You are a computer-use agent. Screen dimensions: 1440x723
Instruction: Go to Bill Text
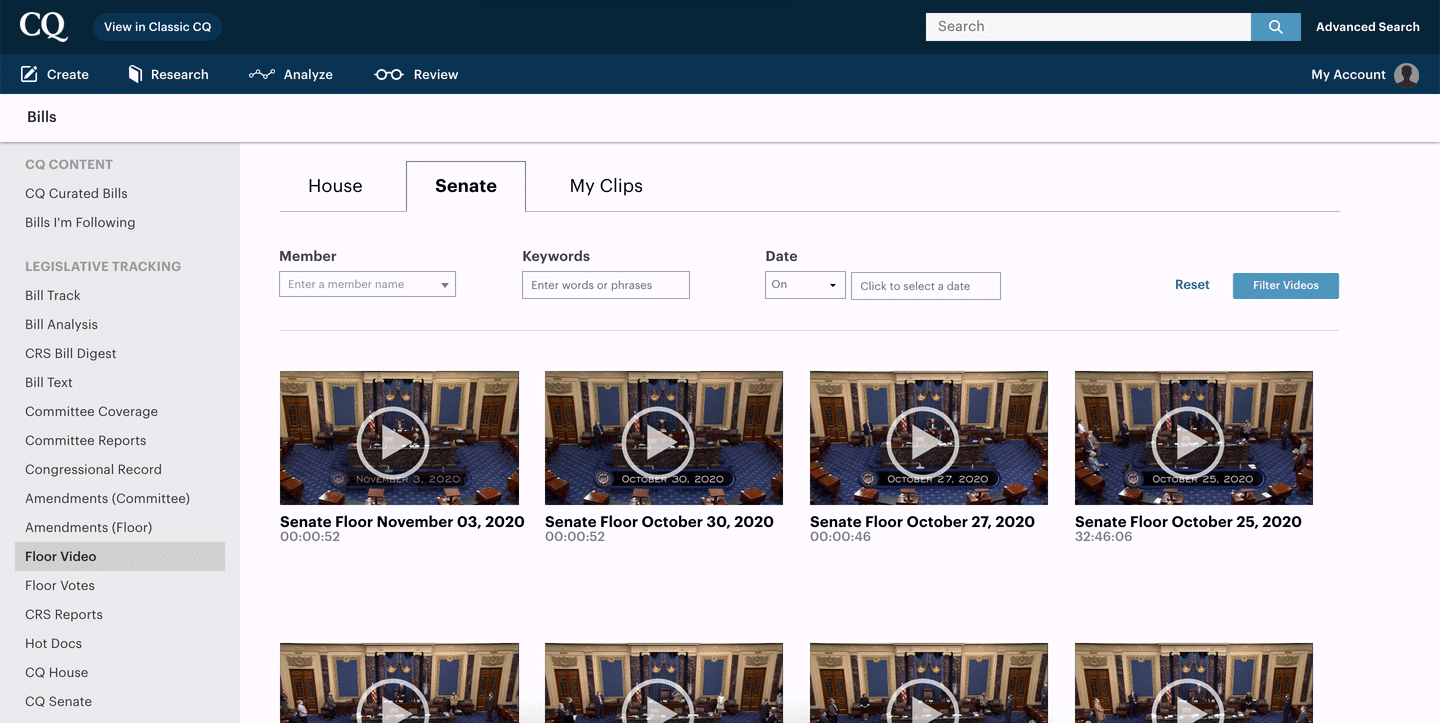(49, 382)
